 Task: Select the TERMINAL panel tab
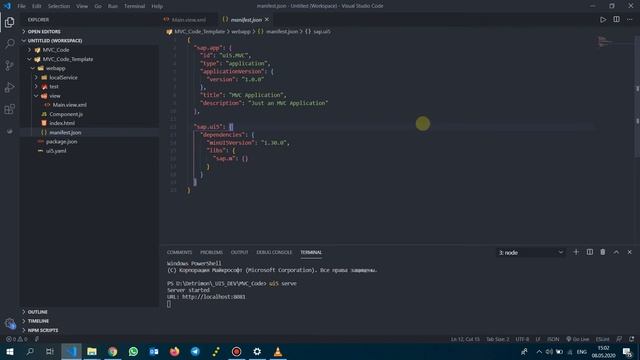pos(311,252)
